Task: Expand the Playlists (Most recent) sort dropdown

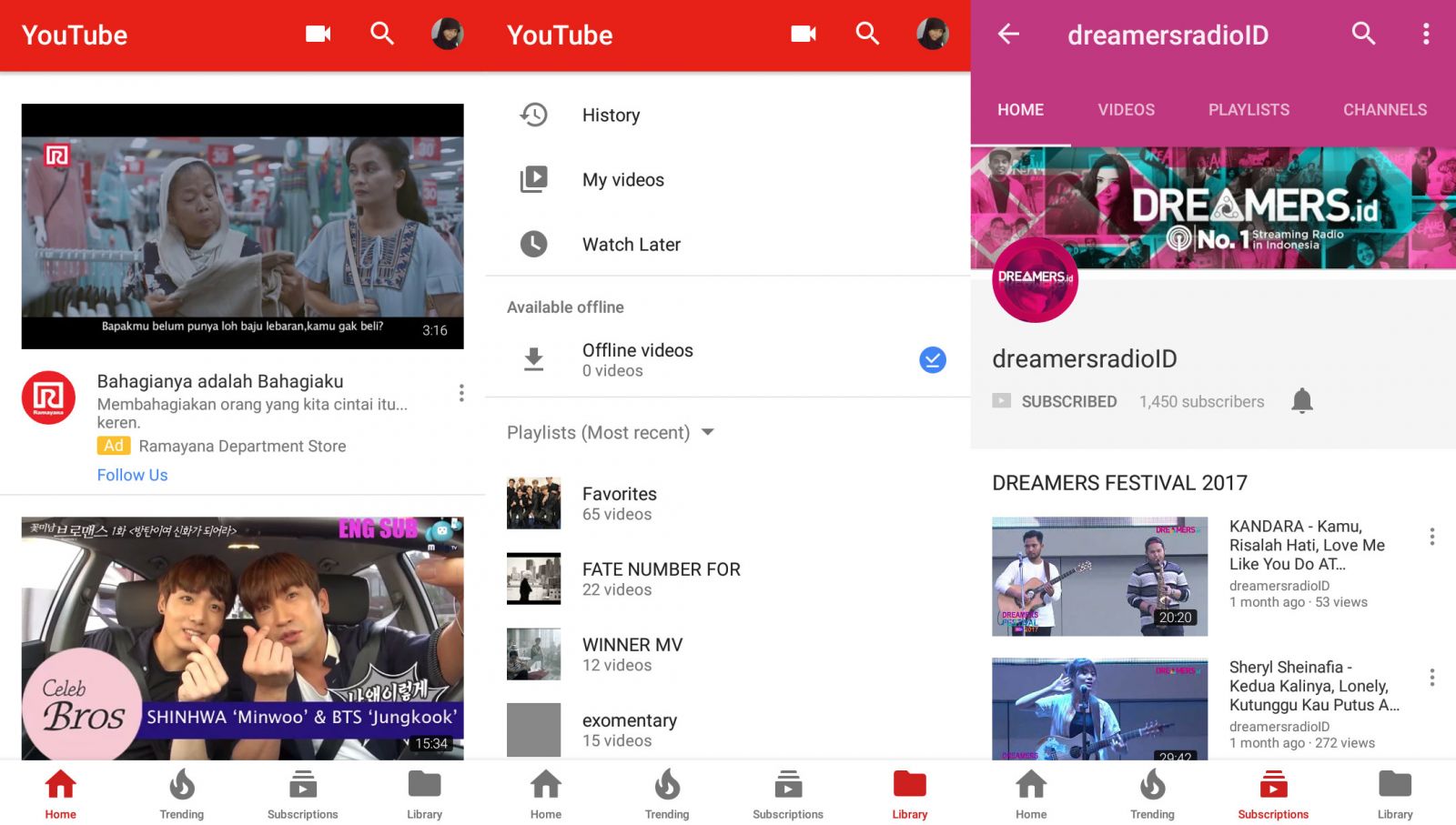Action: tap(708, 432)
